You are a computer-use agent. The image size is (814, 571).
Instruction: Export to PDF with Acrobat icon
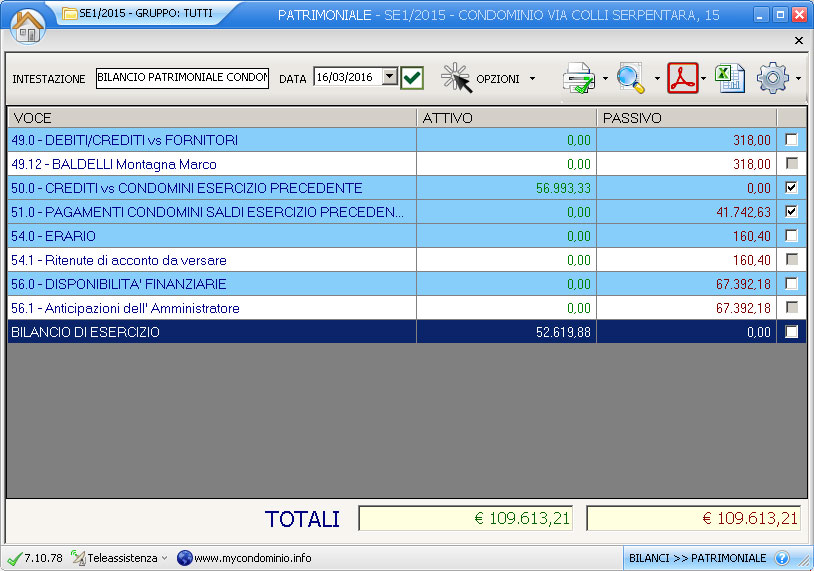[683, 78]
